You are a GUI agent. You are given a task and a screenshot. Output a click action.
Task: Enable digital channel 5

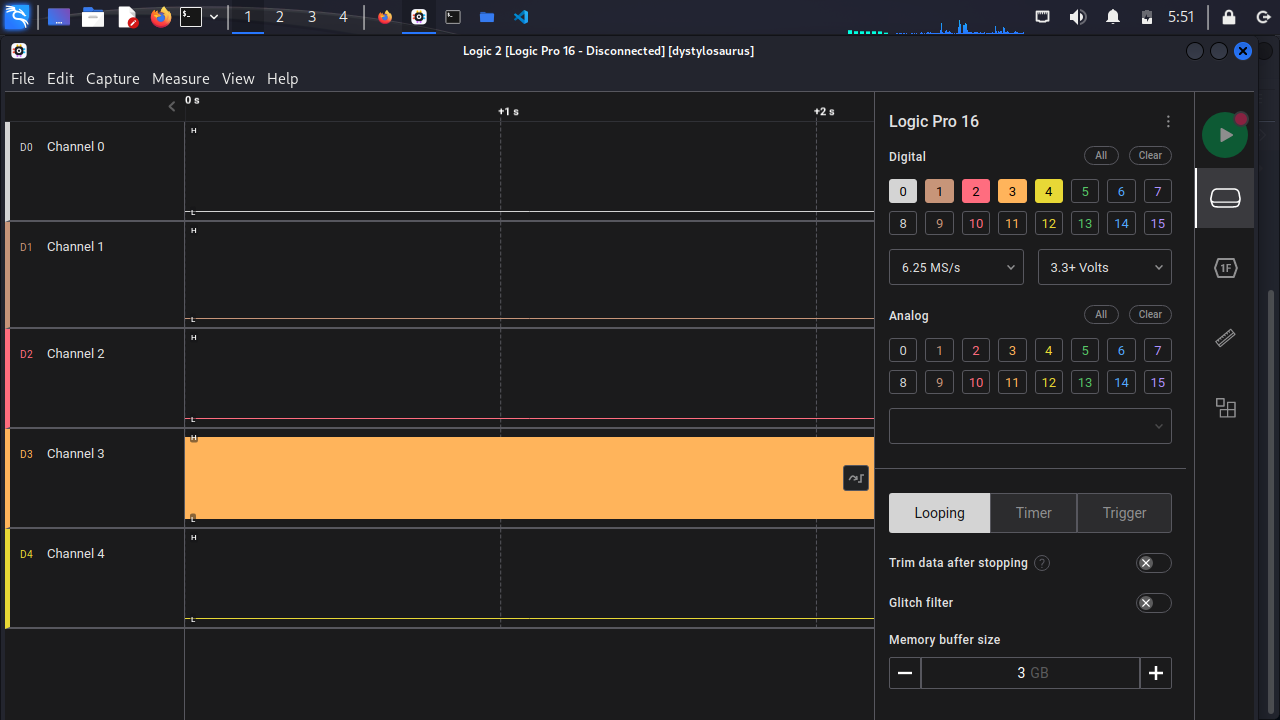click(x=1084, y=191)
